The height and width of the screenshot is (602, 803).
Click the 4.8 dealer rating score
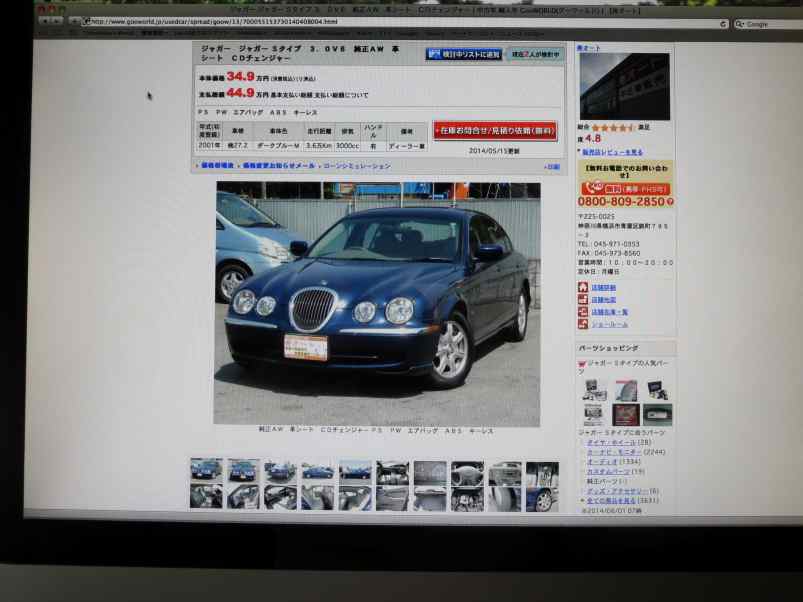593,139
